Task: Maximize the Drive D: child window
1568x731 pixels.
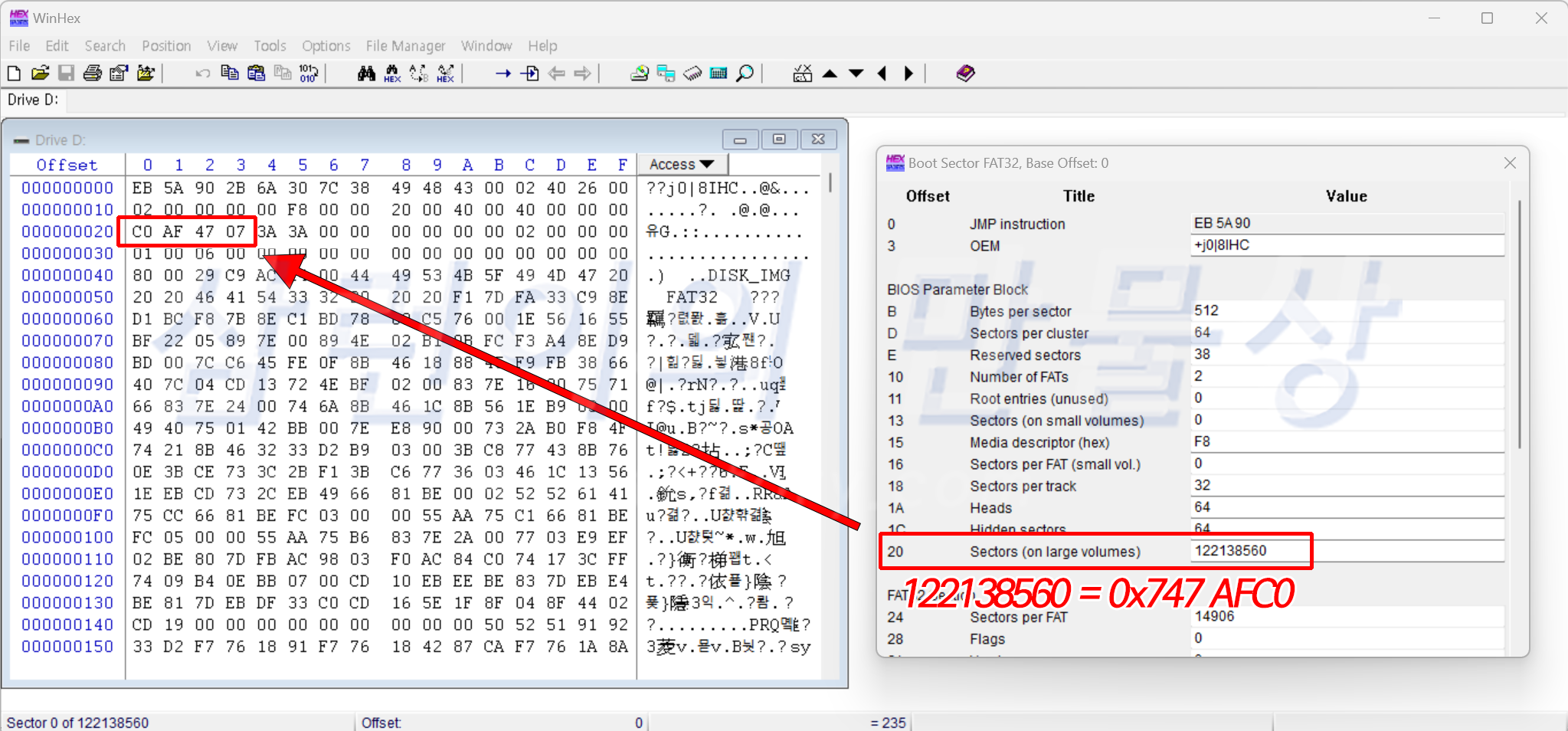Action: point(779,139)
